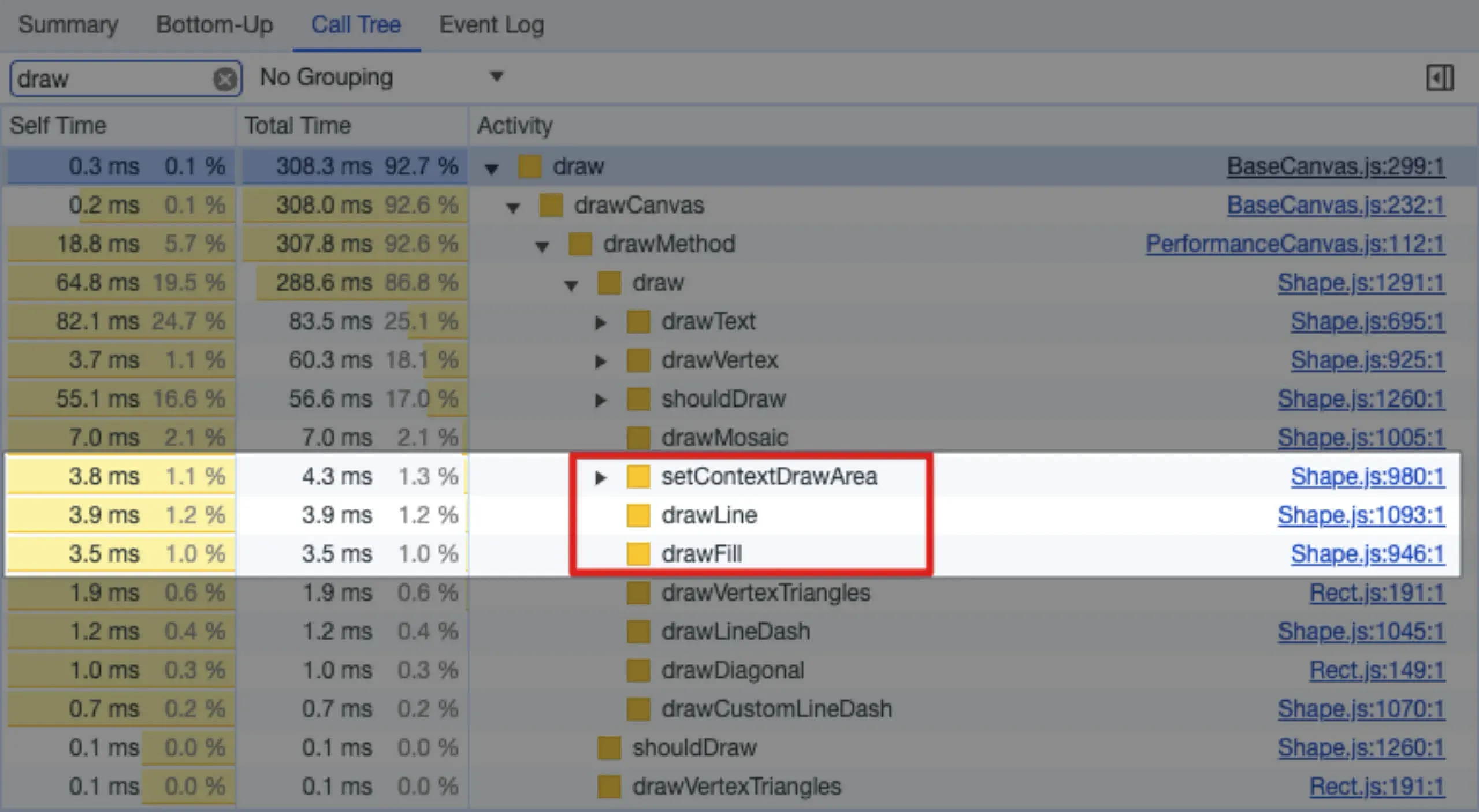Click yellow scripting swatch beside drawLine
This screenshot has height=812, width=1479.
(x=638, y=515)
